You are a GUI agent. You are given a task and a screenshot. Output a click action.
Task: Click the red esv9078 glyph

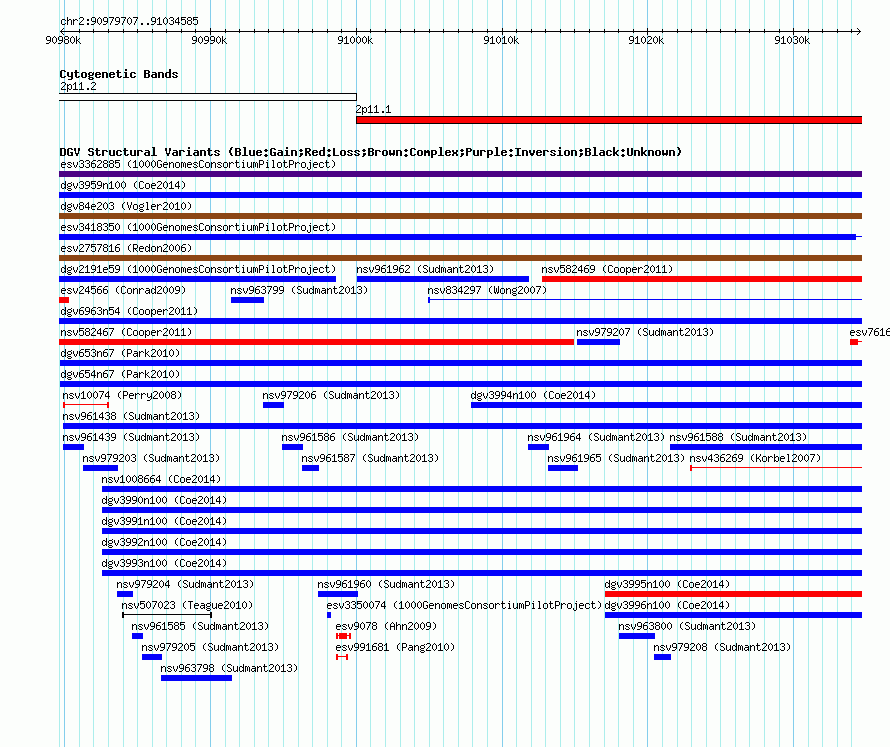(343, 636)
